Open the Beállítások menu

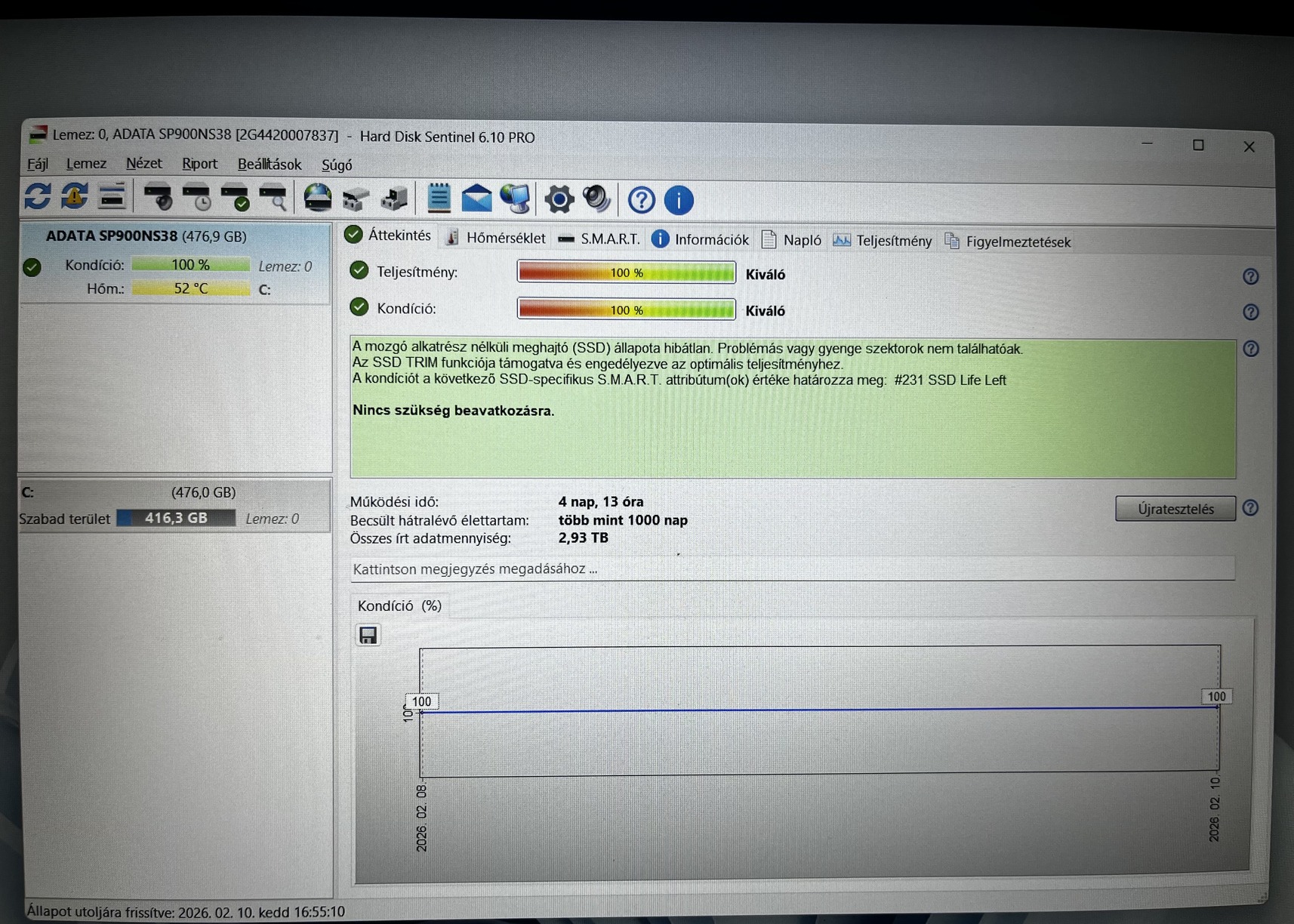[x=270, y=165]
